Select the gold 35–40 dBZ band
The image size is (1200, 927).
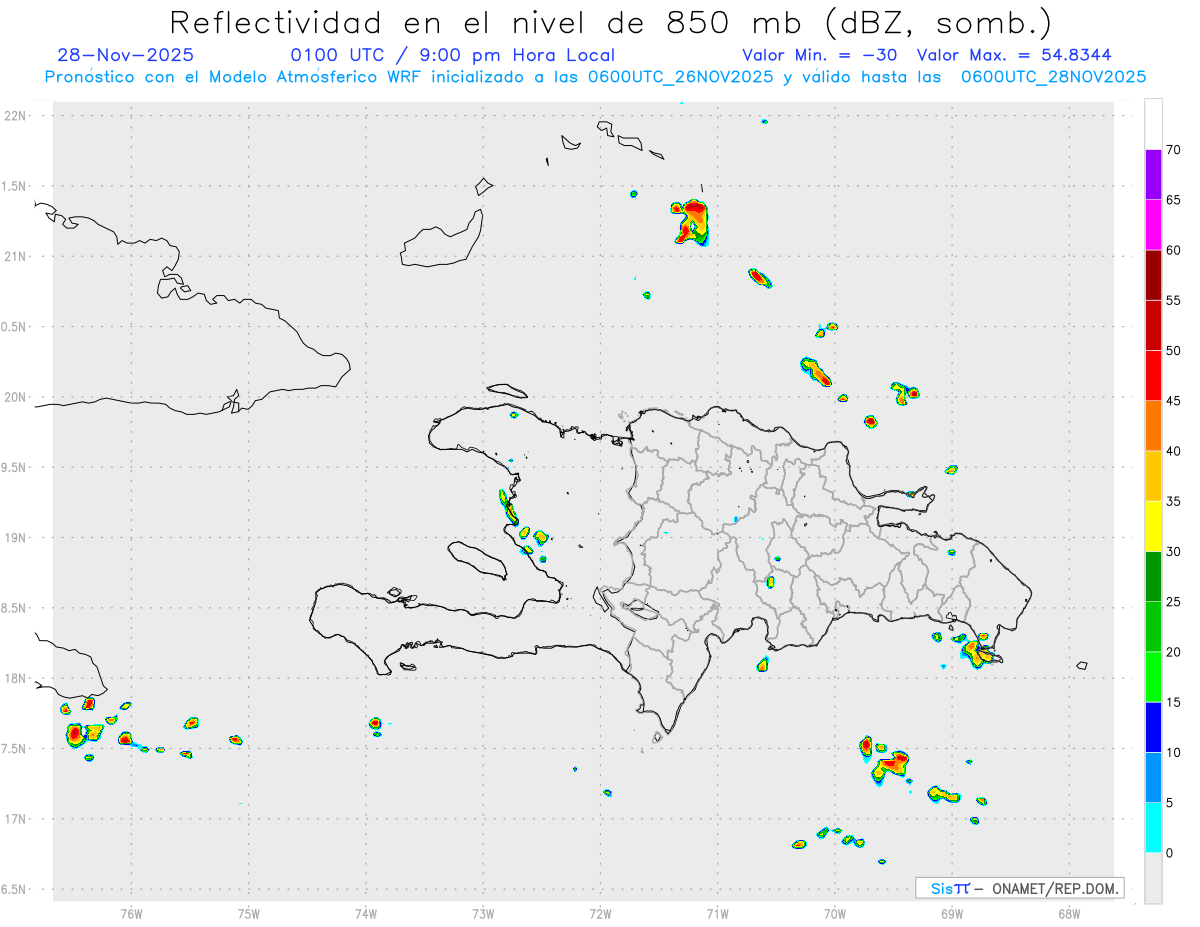pyautogui.click(x=1153, y=476)
